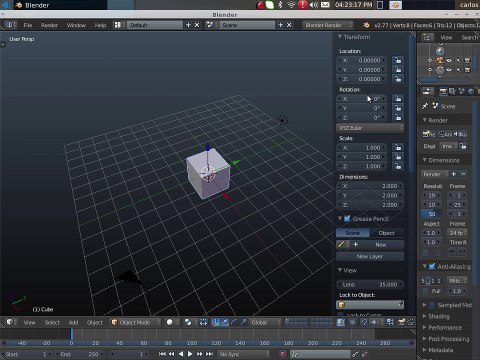Viewport: 480px width, 360px height.
Task: Select the rotate manipulator arc icon
Action: 234,322
